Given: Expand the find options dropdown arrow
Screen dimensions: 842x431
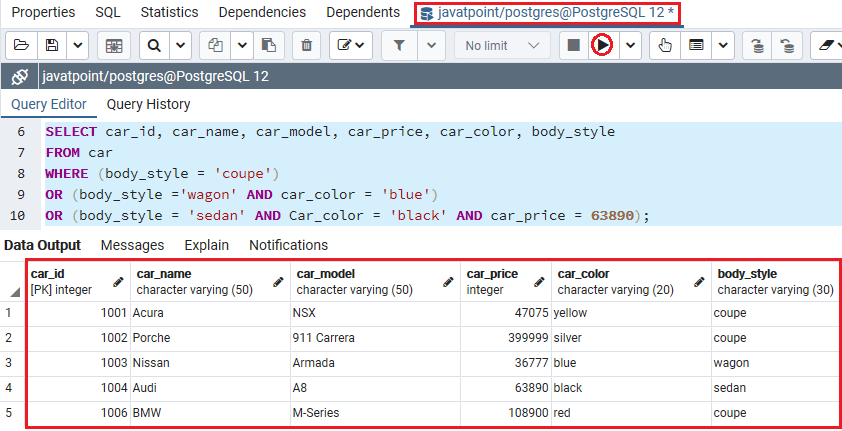Looking at the screenshot, I should (181, 46).
